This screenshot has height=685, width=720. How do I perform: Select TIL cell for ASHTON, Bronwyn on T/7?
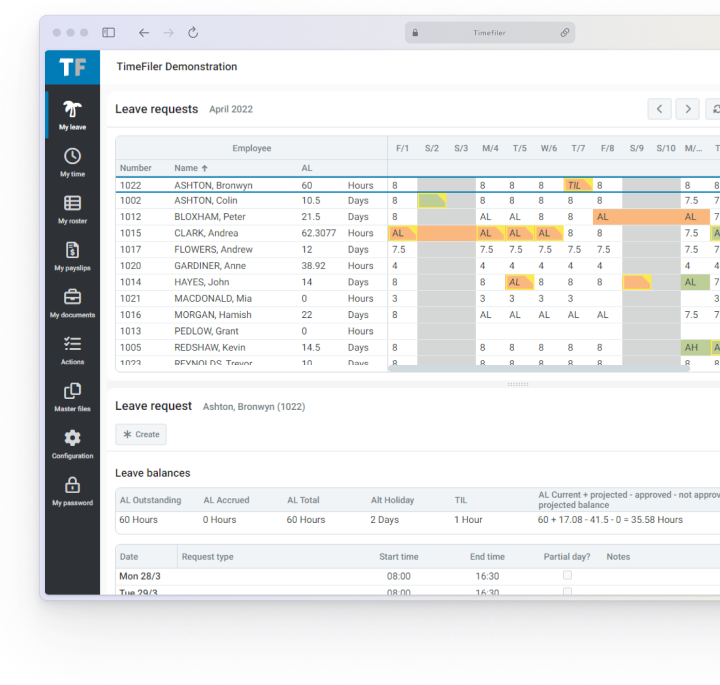point(578,185)
